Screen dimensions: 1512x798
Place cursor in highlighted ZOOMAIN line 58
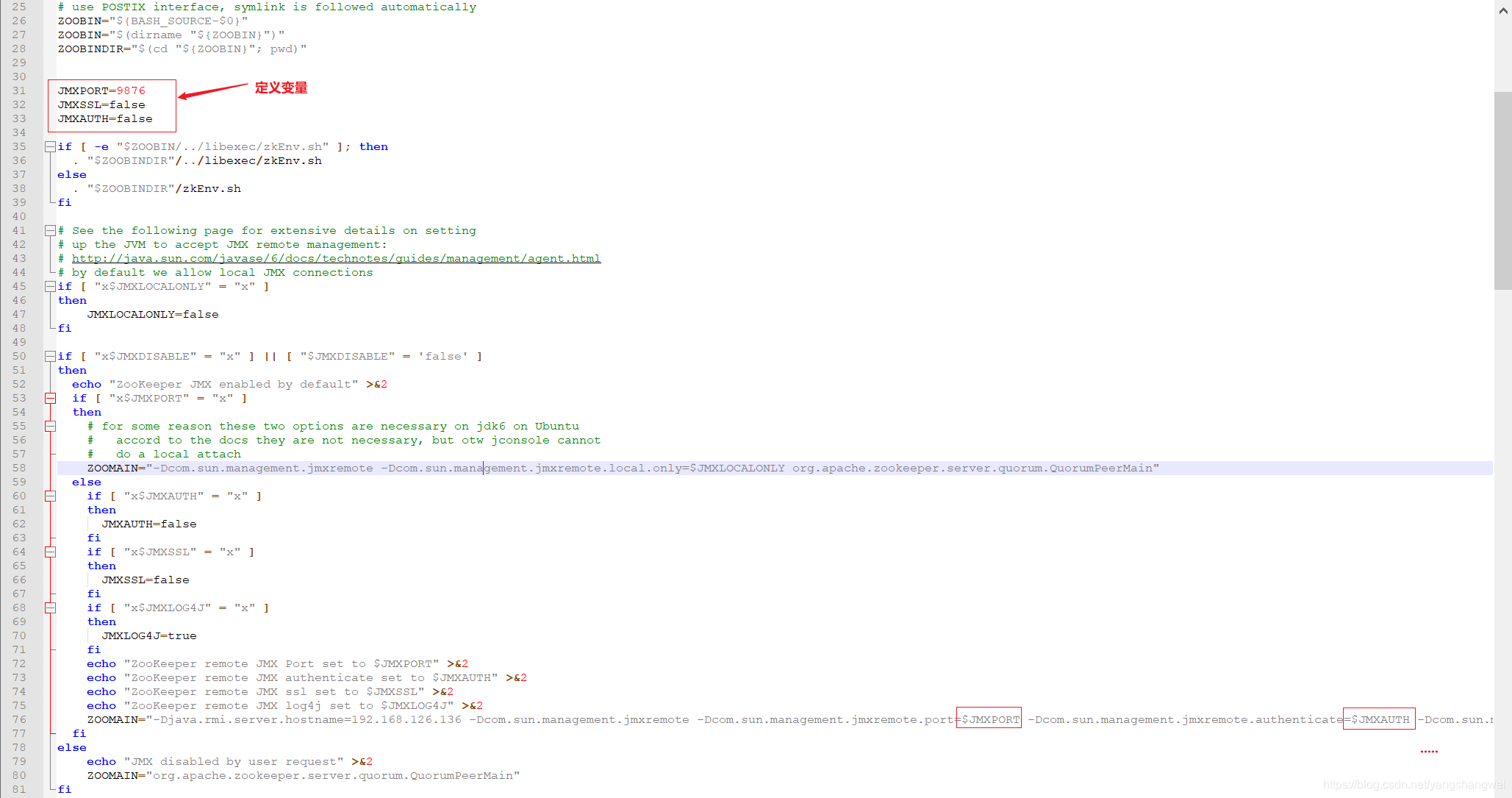588,468
